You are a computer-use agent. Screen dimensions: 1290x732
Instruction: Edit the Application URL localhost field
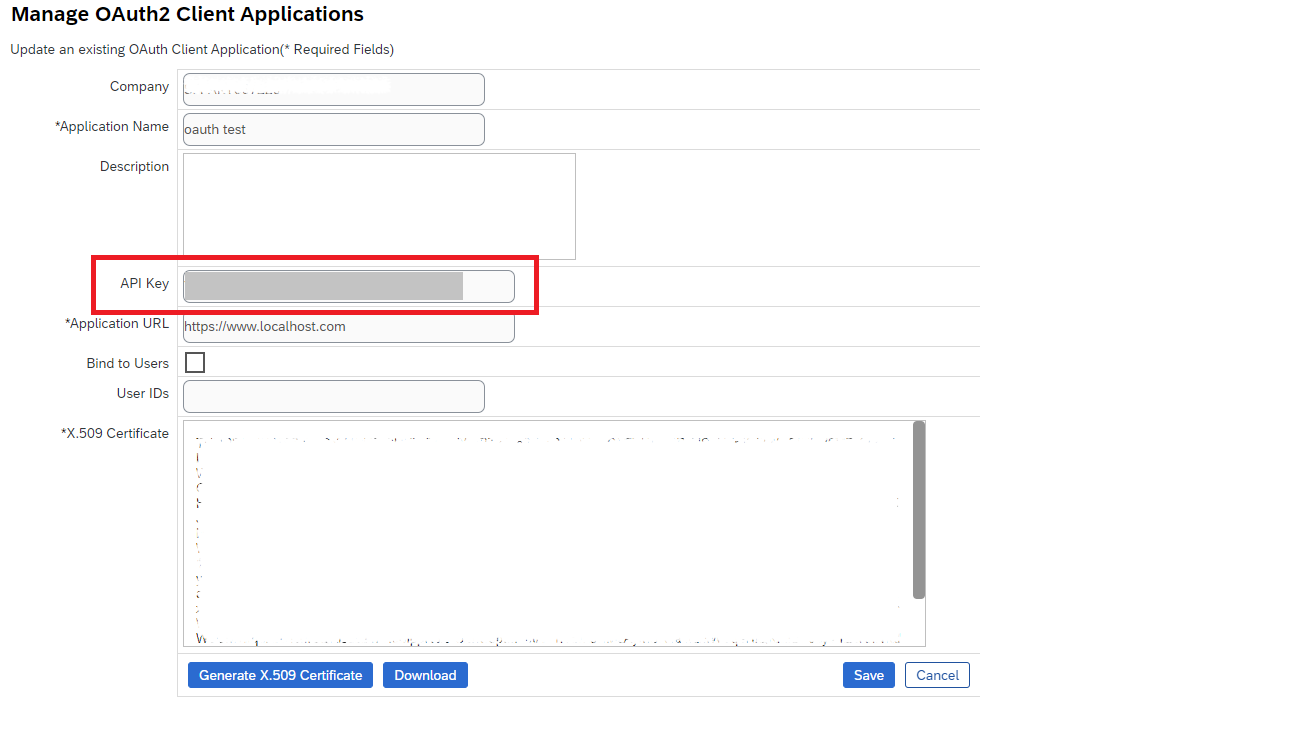(349, 326)
